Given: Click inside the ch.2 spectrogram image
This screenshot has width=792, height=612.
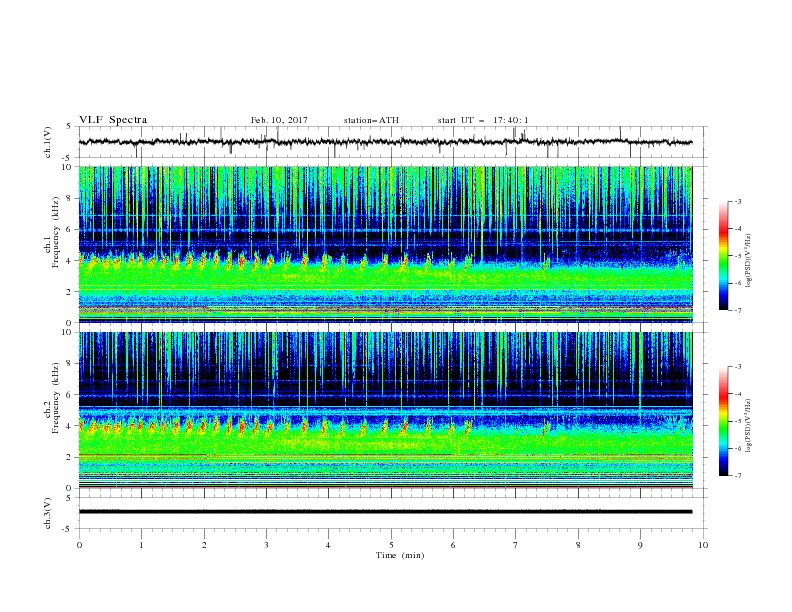Looking at the screenshot, I should pyautogui.click(x=385, y=410).
